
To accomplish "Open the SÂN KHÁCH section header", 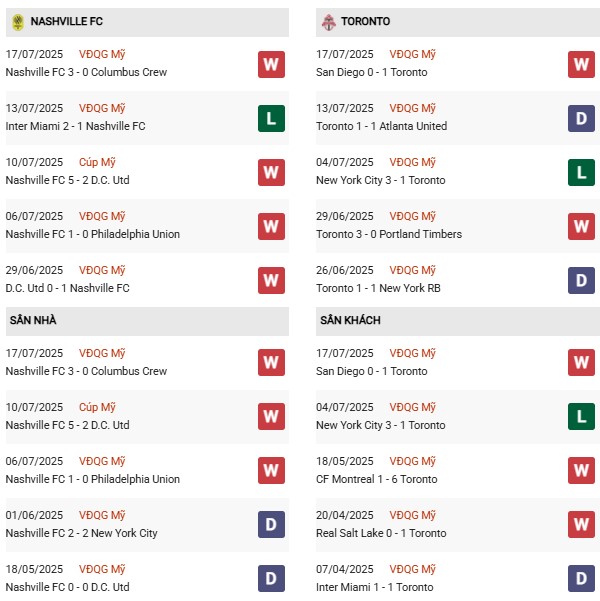I will [x=350, y=321].
